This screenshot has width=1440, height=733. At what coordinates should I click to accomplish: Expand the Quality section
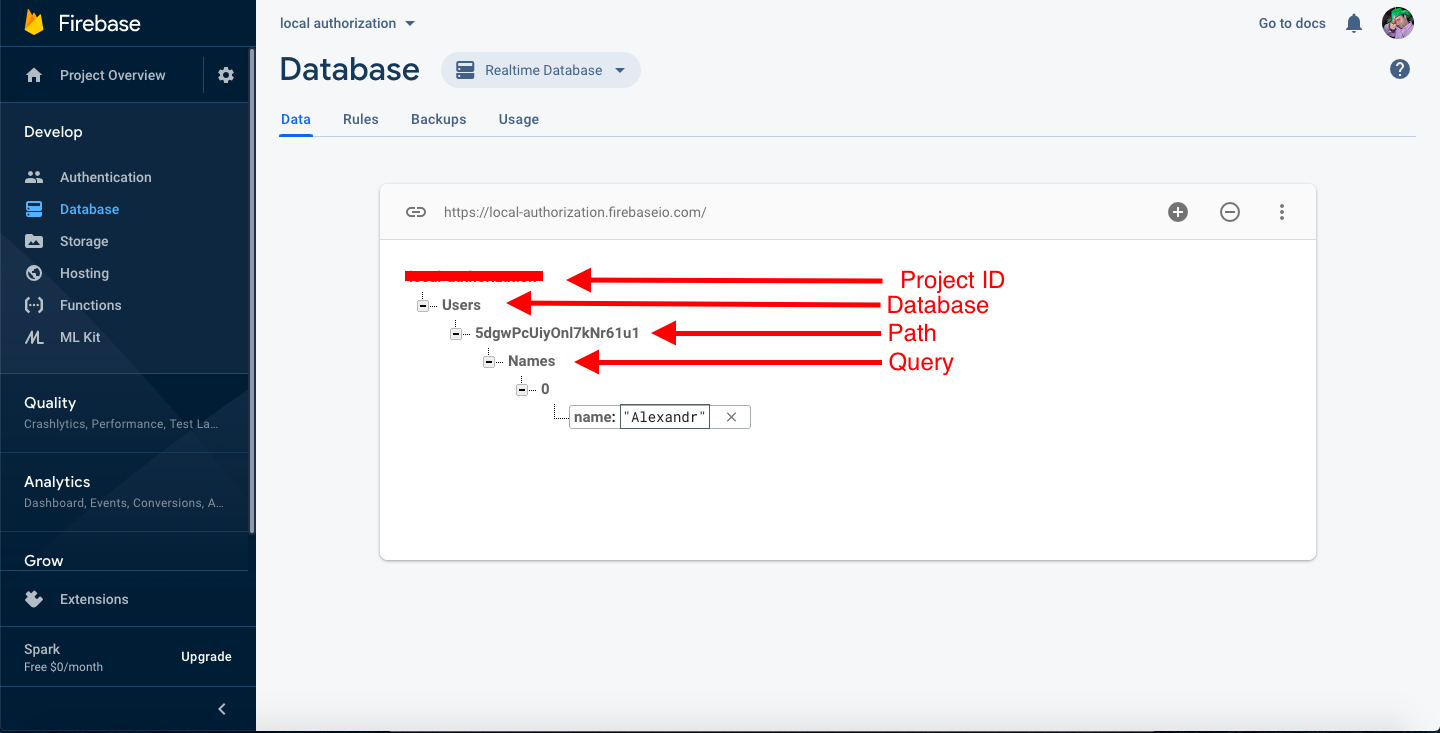124,412
